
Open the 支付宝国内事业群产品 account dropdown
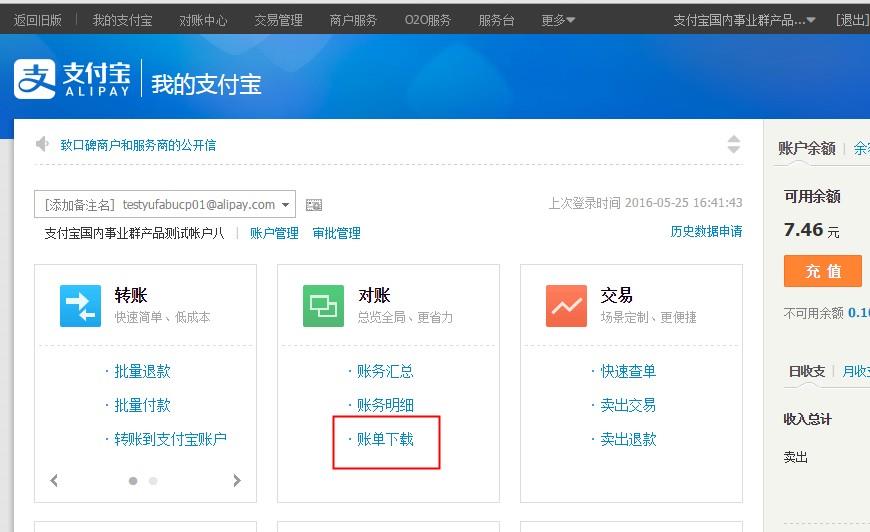[x=744, y=21]
